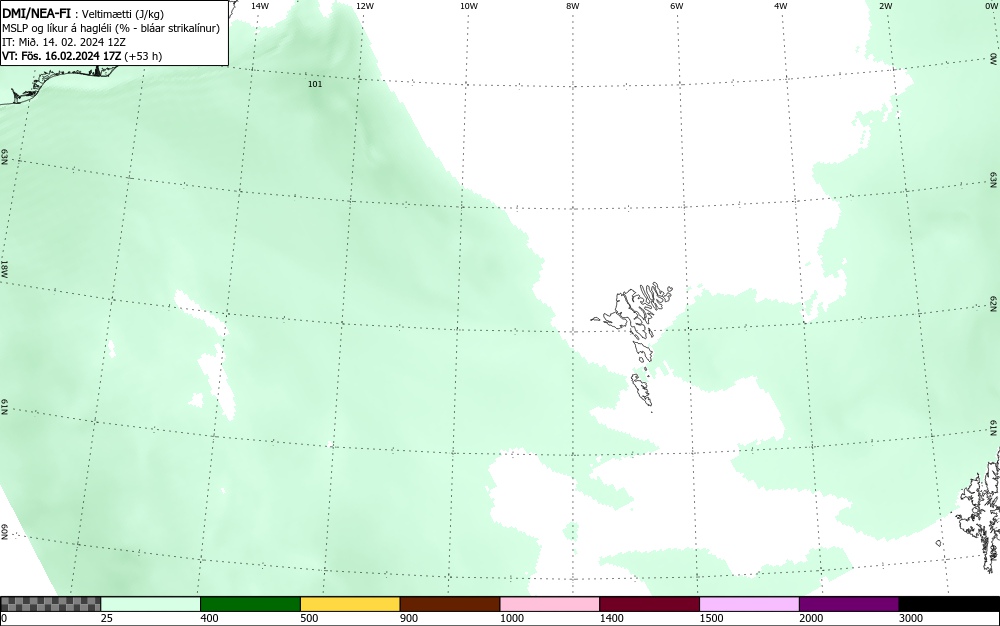Screen dimensions: 1000x626
Task: Click the legend value '1400'
Action: 612,618
